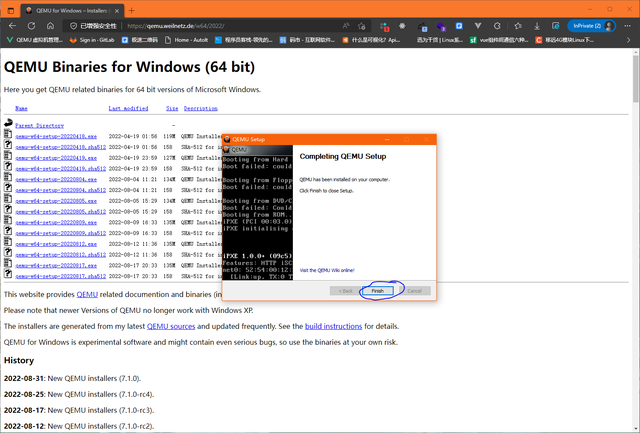Click Cancel in the QEMU Setup dialog
The image size is (640, 433).
point(414,291)
